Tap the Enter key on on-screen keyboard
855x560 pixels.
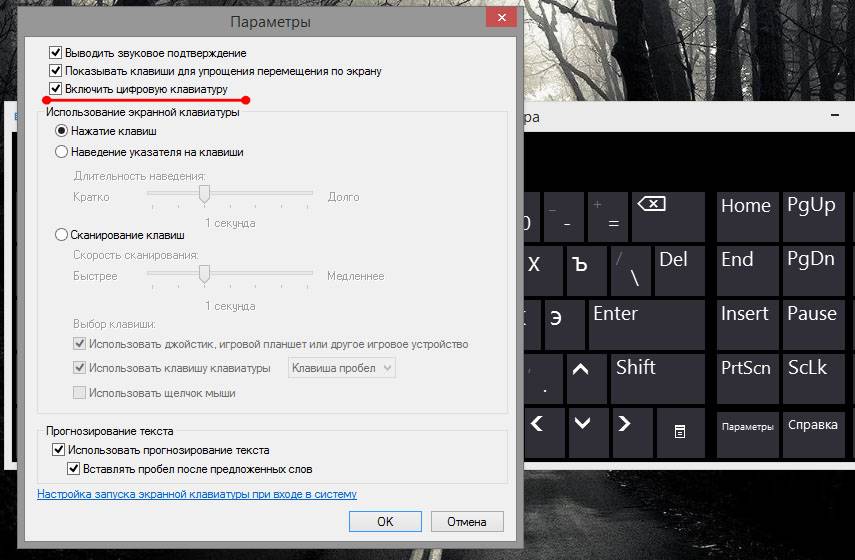[647, 324]
